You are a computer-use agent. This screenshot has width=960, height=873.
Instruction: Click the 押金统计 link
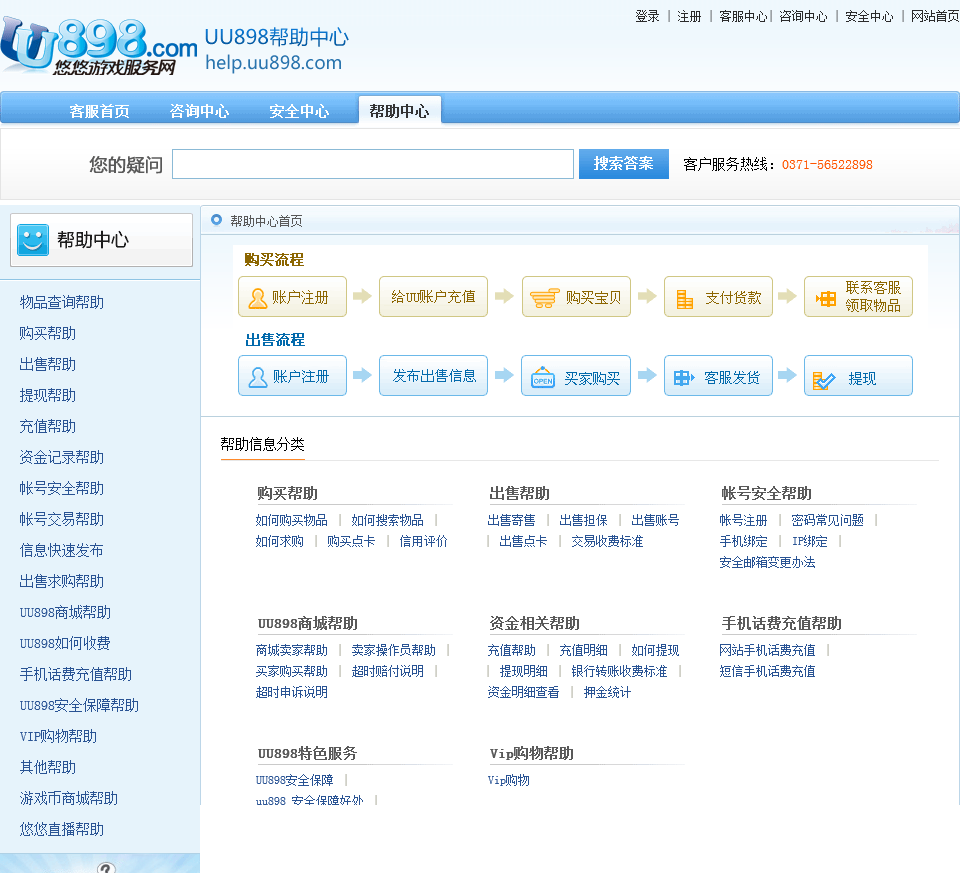pos(607,692)
